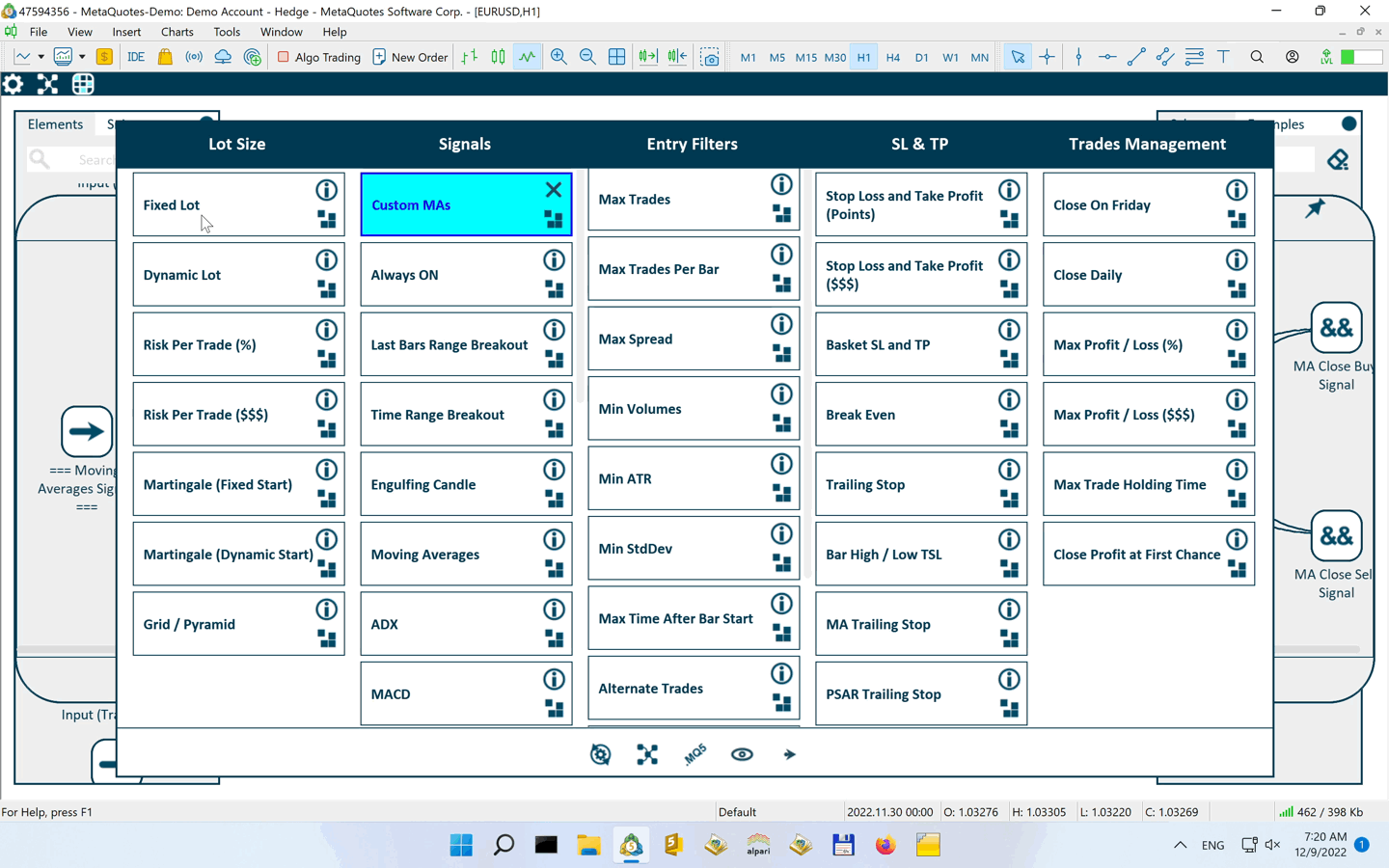This screenshot has height=868, width=1389.
Task: Click the MA Close Buy Signal && node
Action: pyautogui.click(x=1336, y=328)
